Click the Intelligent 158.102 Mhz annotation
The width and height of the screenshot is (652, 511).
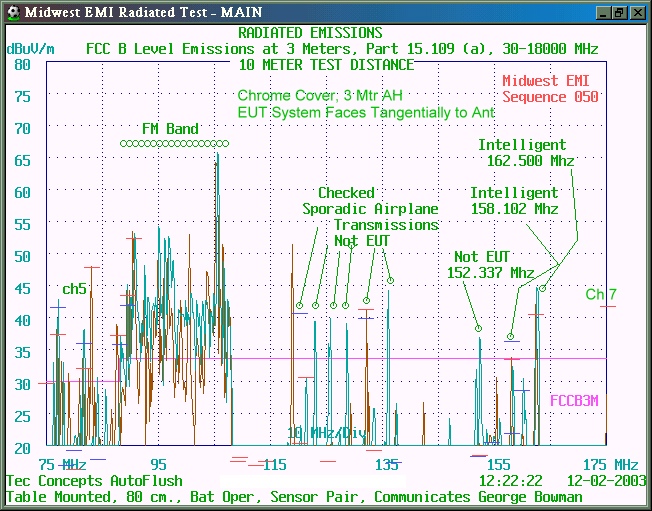pyautogui.click(x=514, y=201)
